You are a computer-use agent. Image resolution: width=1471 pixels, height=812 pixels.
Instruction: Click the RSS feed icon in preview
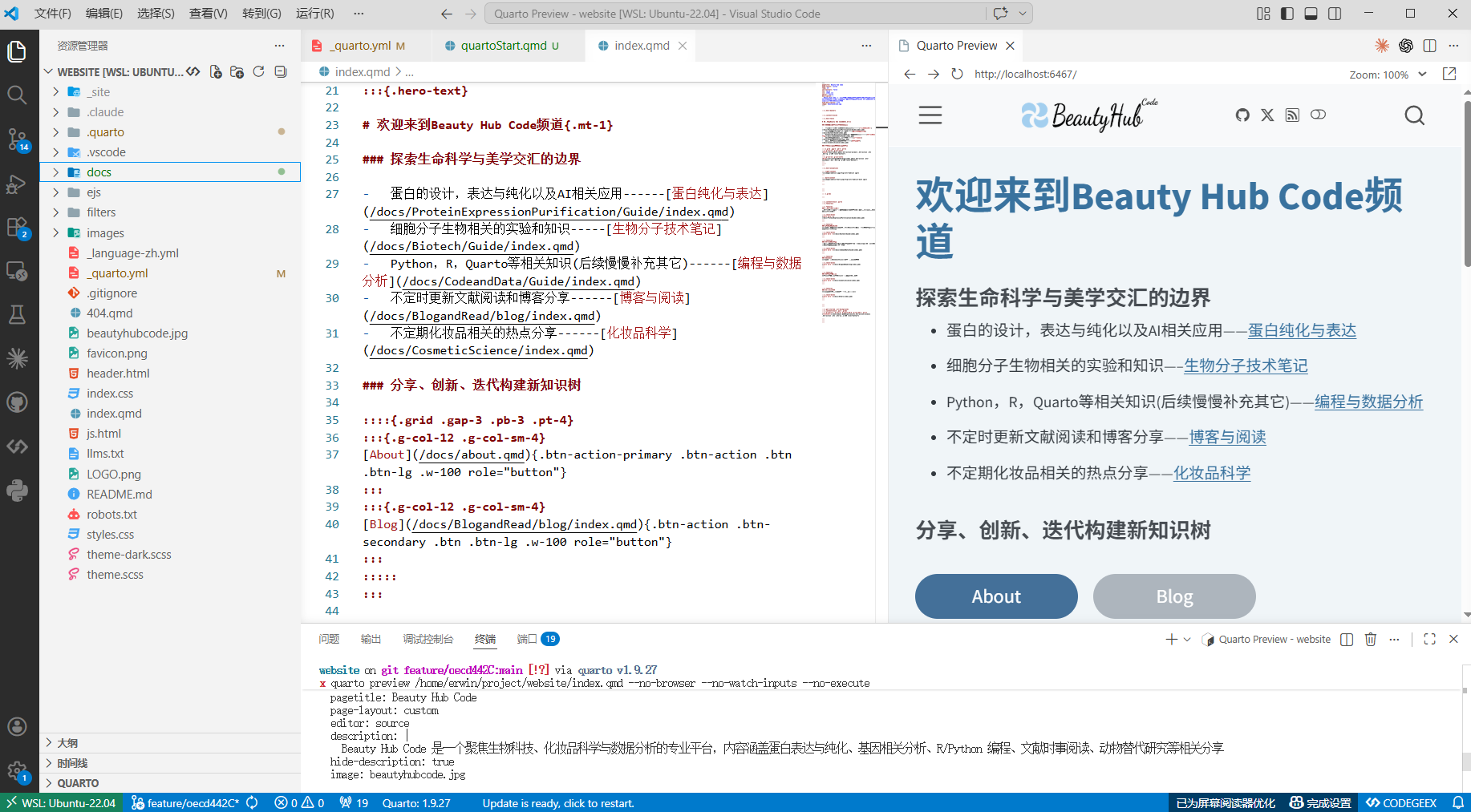[x=1292, y=115]
